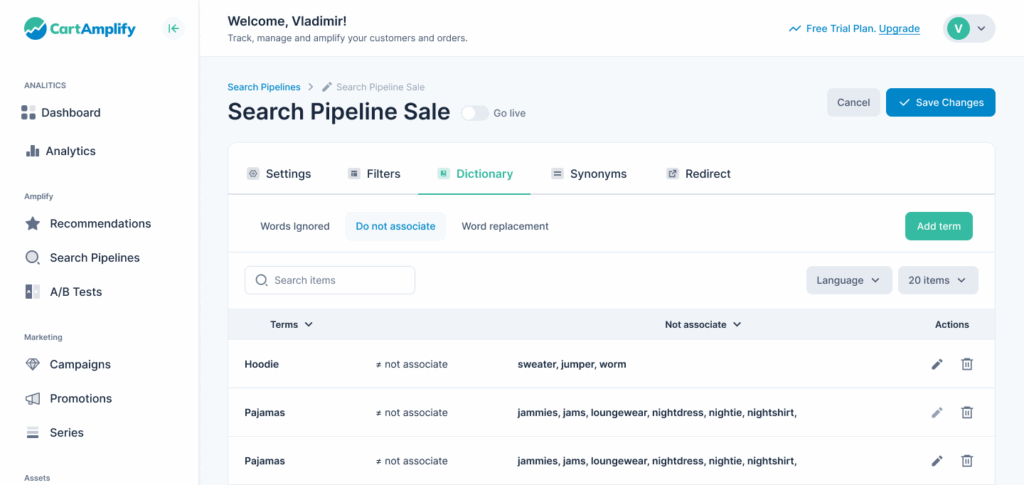Click the pencil icon next to breadcrumb title
The height and width of the screenshot is (485, 1024).
[327, 88]
